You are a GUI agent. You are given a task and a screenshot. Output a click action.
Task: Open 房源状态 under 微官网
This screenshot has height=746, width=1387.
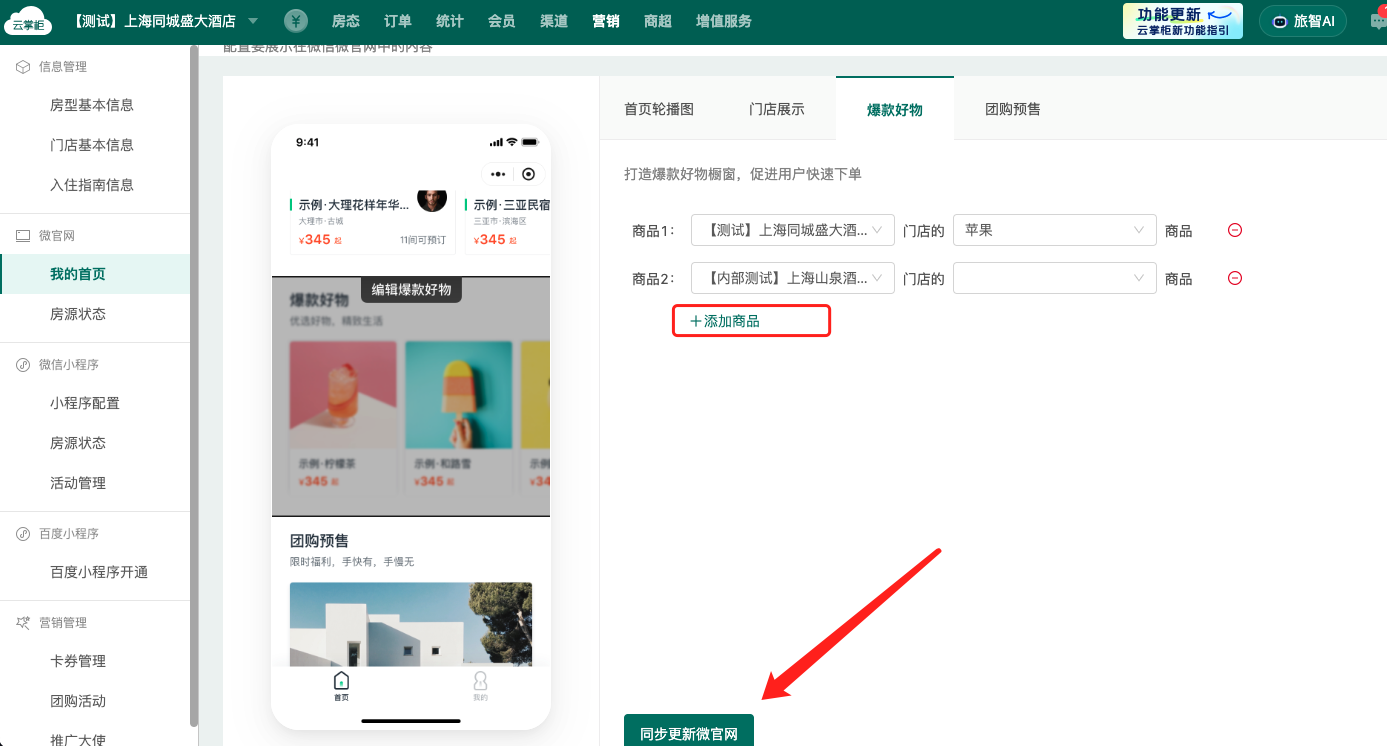(78, 314)
